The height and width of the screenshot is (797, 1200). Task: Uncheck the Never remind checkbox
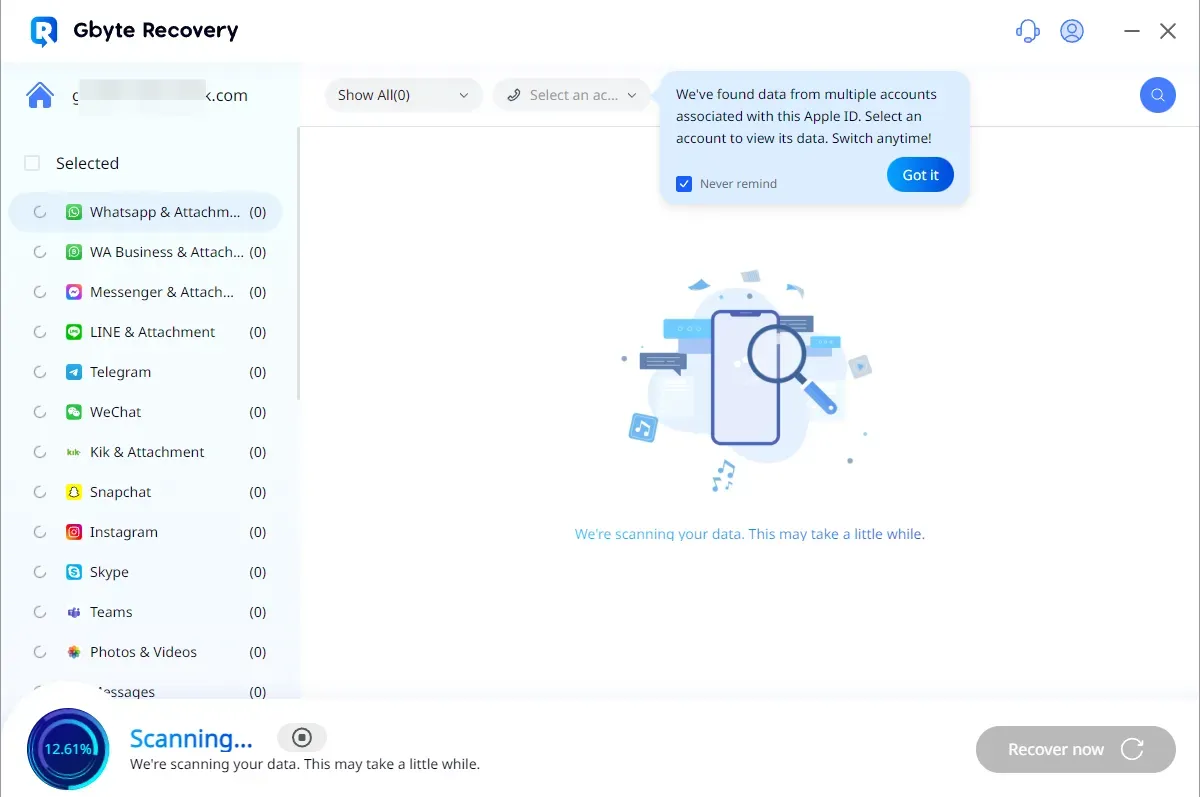(684, 184)
